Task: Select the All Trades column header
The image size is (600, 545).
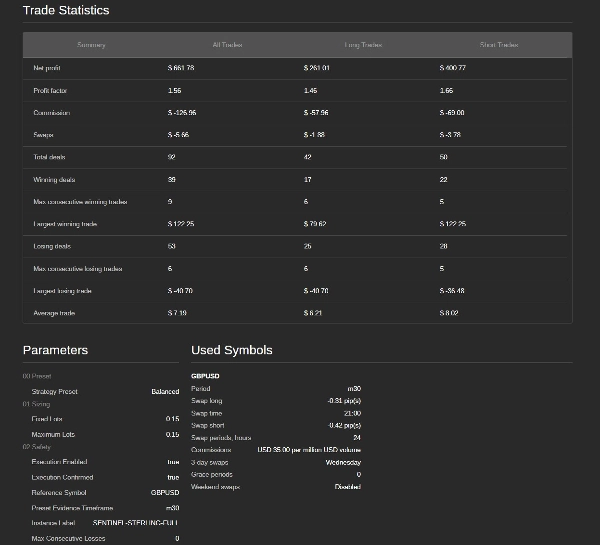Action: point(227,45)
